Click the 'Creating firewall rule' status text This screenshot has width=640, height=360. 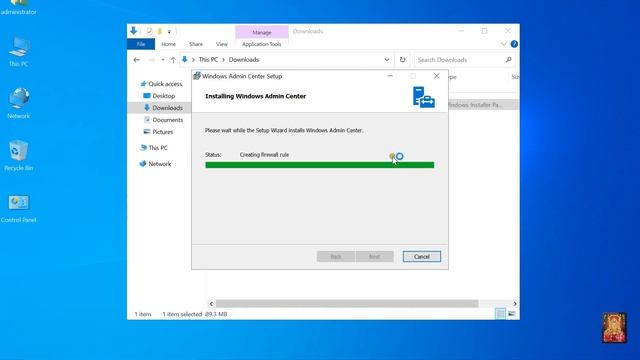pos(264,155)
